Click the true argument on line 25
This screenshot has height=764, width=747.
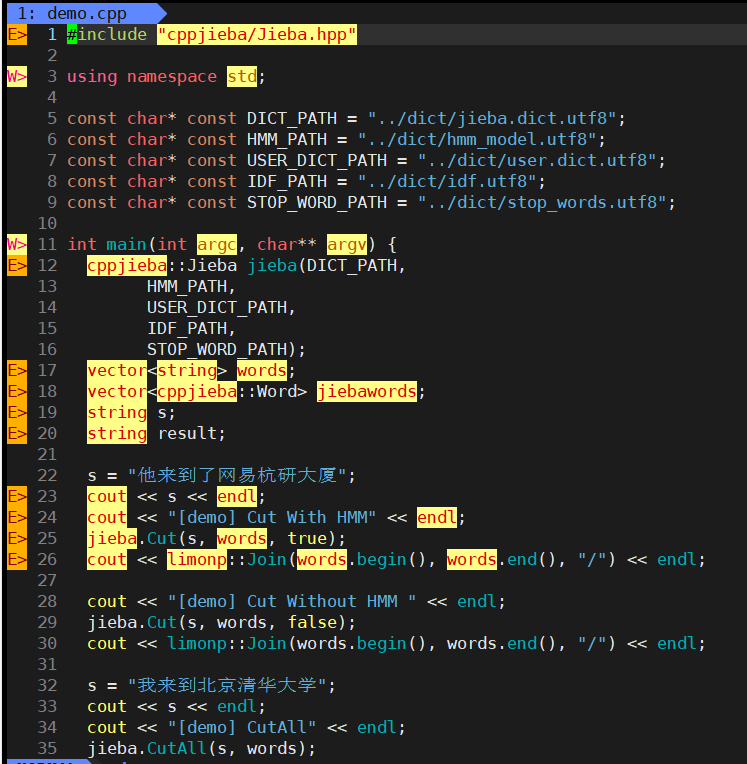(307, 538)
